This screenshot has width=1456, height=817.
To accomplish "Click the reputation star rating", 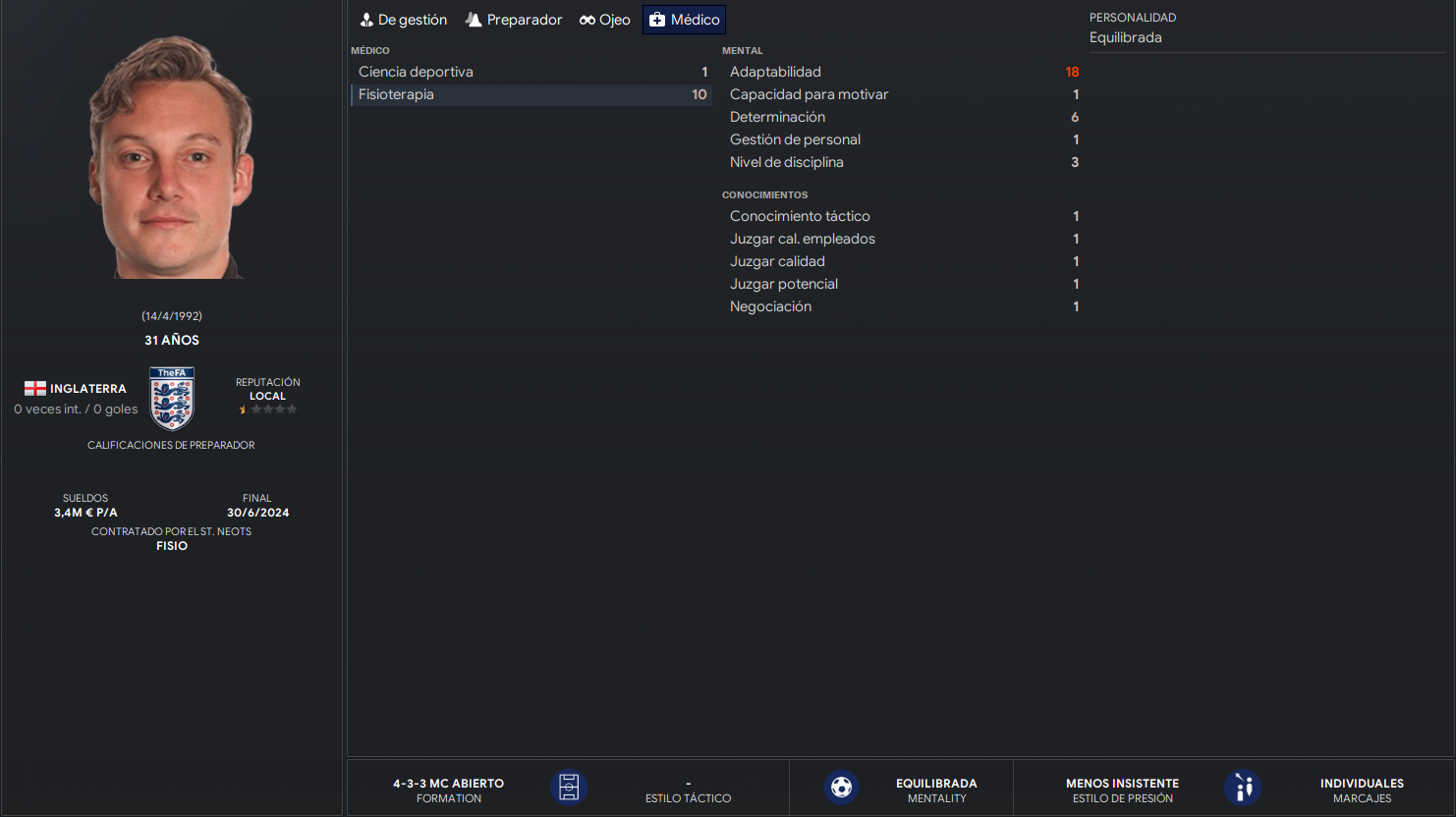I will (x=267, y=409).
